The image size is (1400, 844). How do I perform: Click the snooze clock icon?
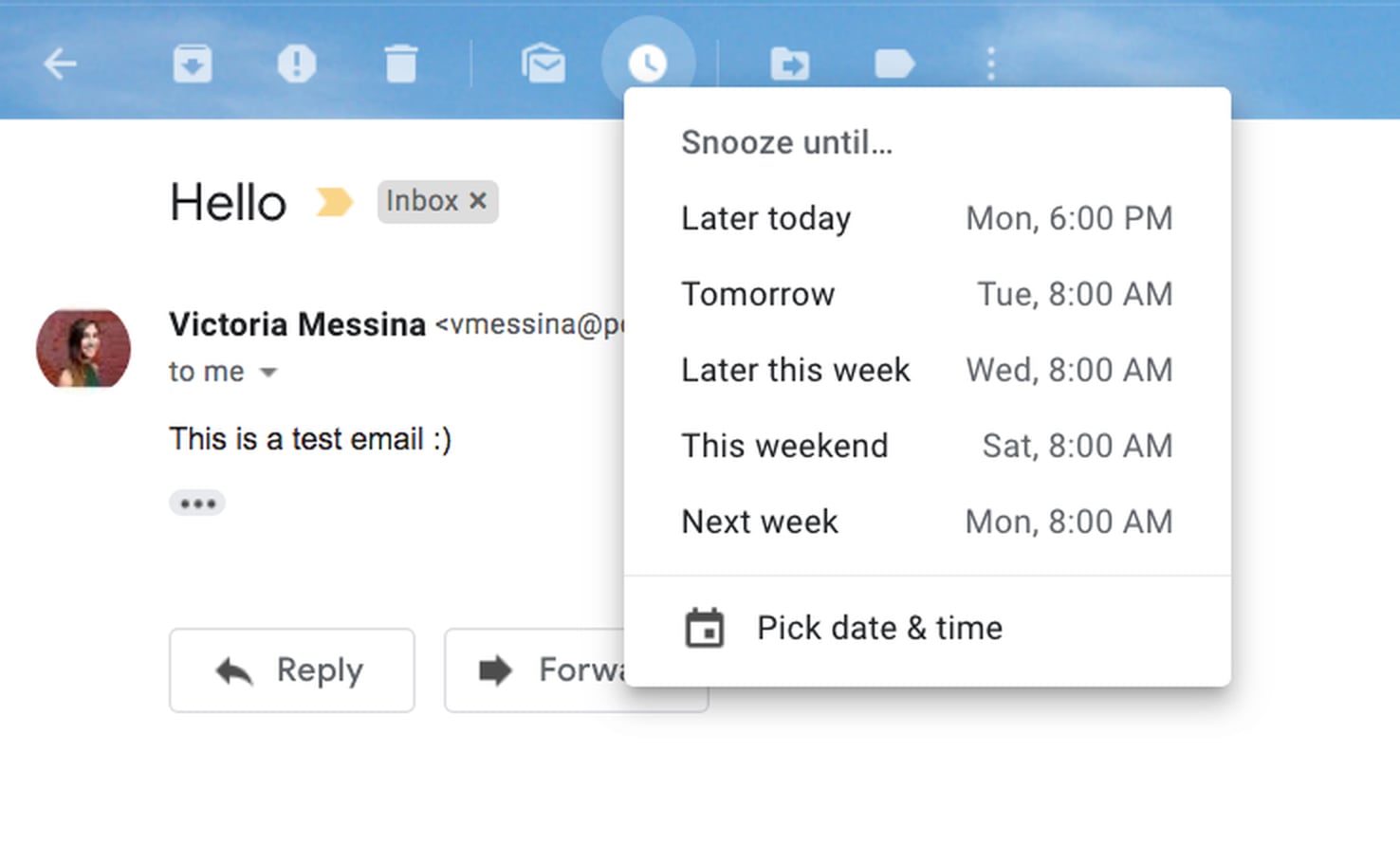coord(649,64)
